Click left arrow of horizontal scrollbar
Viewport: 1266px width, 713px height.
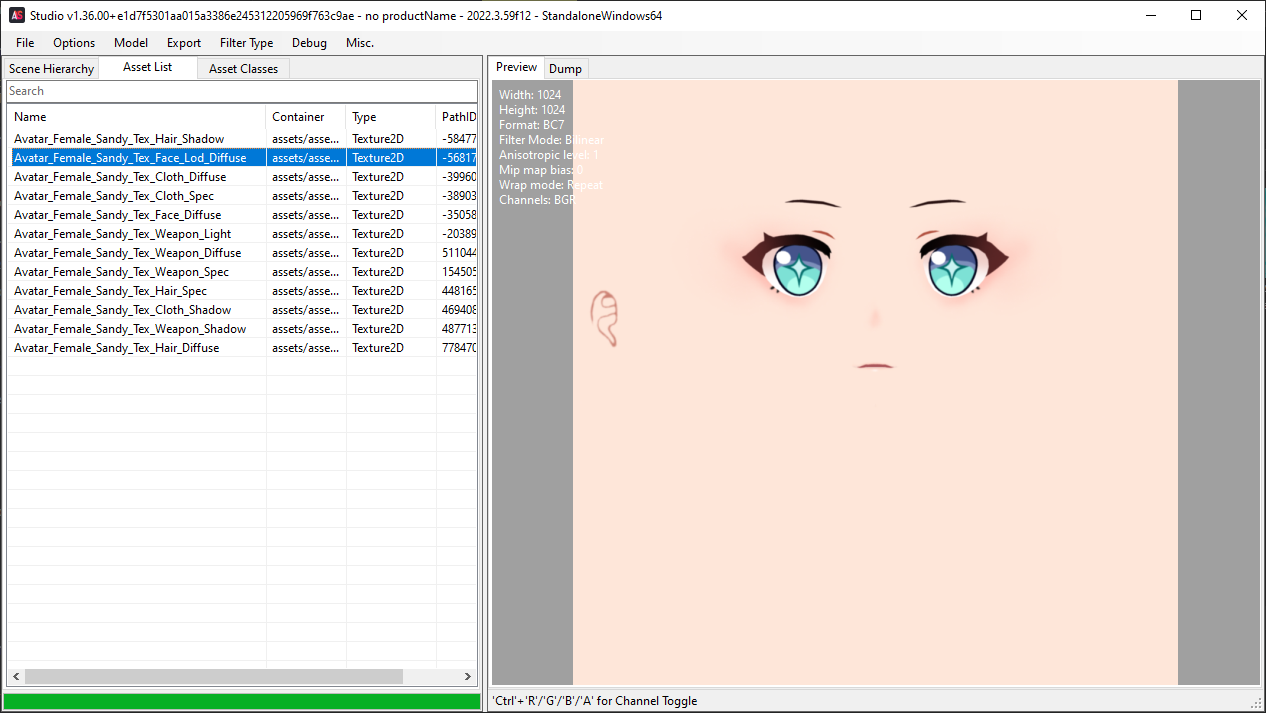(15, 677)
